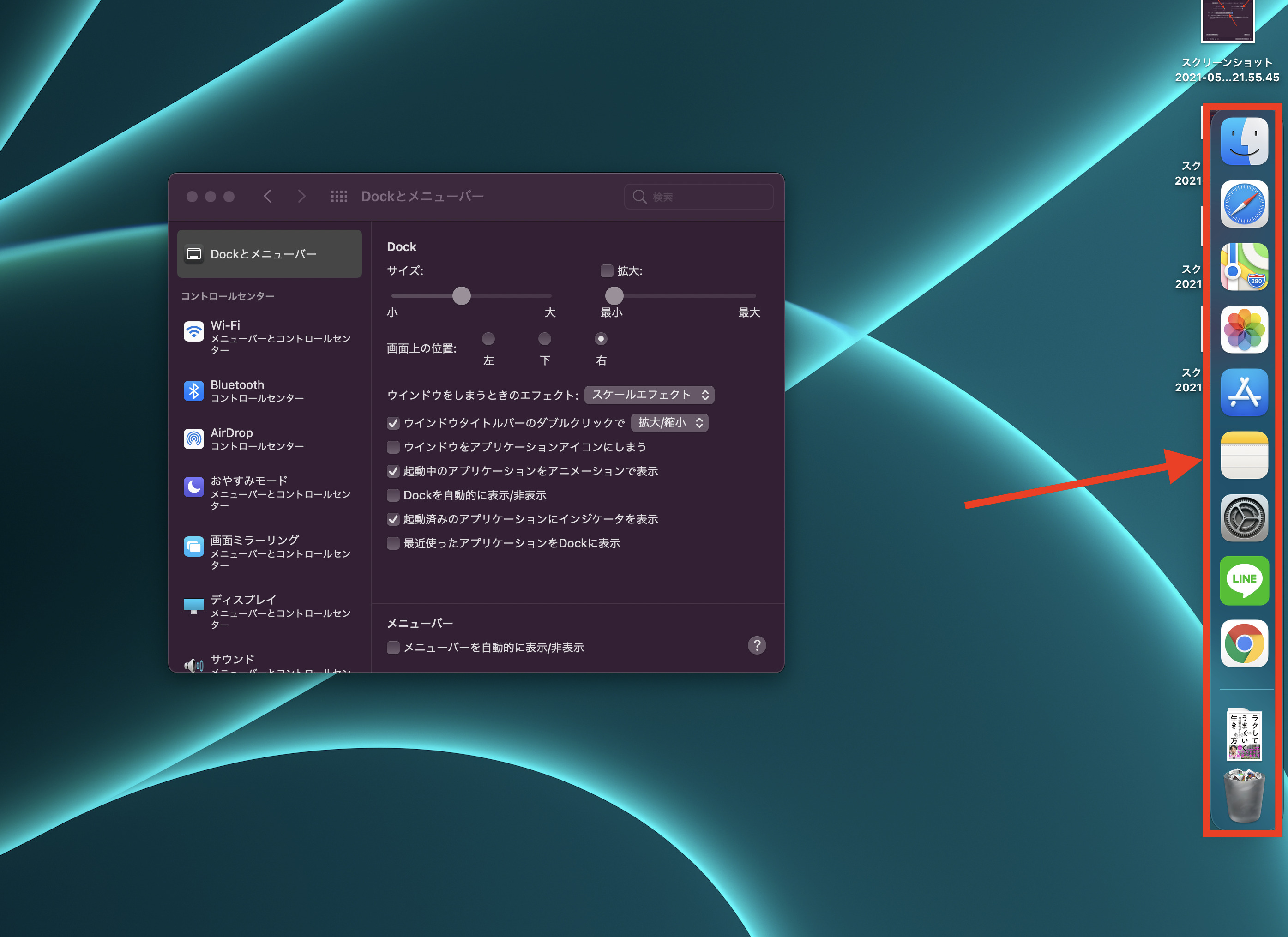1288x937 pixels.
Task: Open the スケールエフェクト dropdown
Action: pos(649,395)
